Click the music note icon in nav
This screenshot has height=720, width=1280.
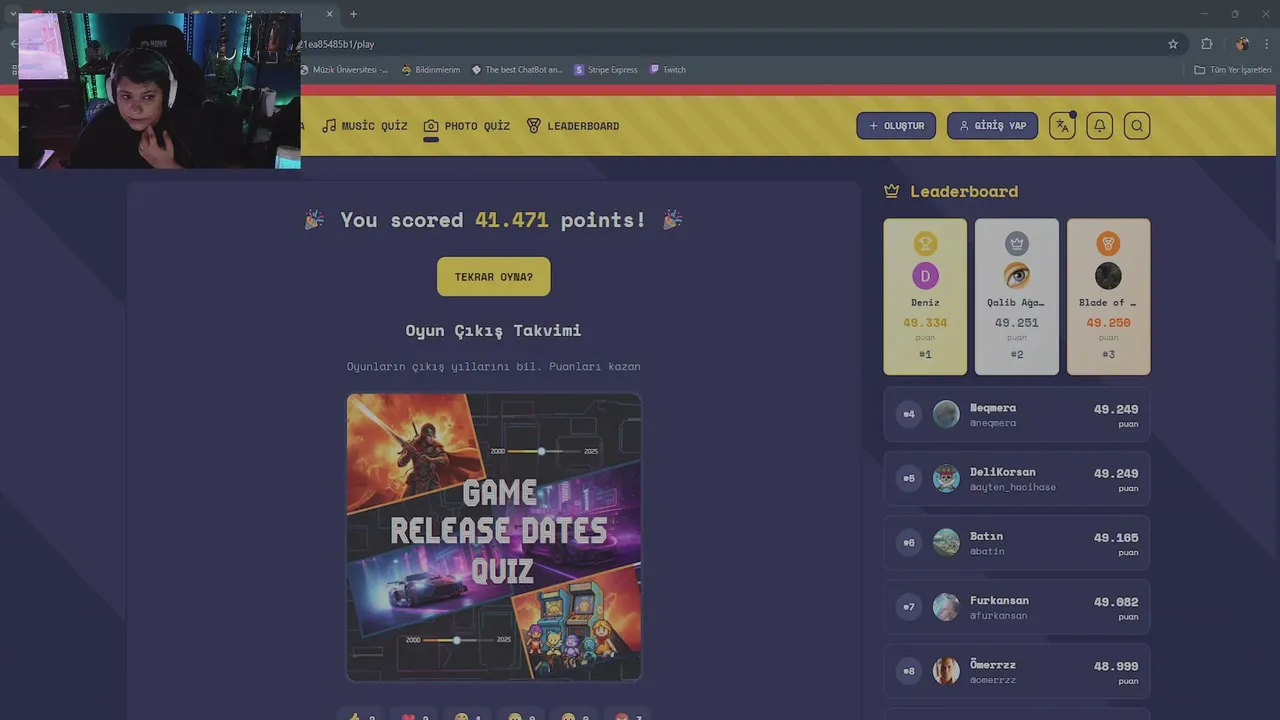click(329, 126)
